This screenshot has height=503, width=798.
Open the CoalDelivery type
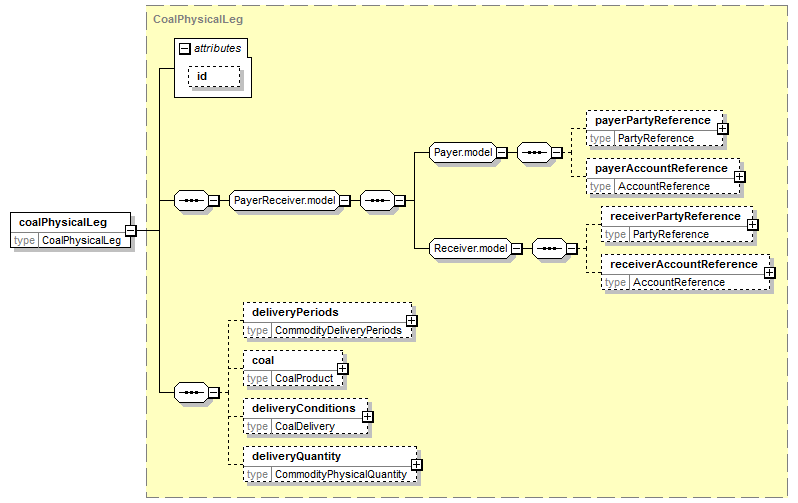pos(305,427)
